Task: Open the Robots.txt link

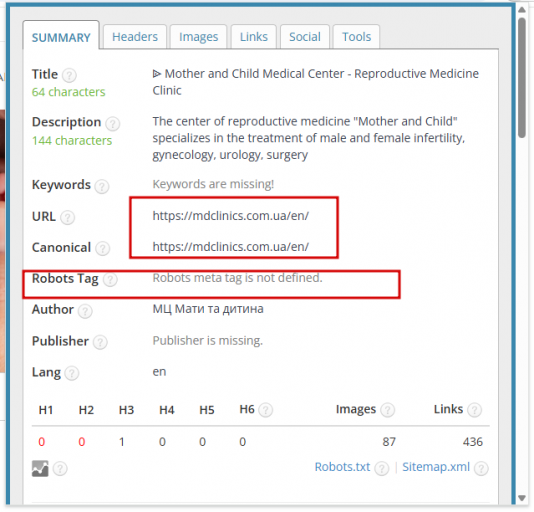Action: [x=342, y=467]
